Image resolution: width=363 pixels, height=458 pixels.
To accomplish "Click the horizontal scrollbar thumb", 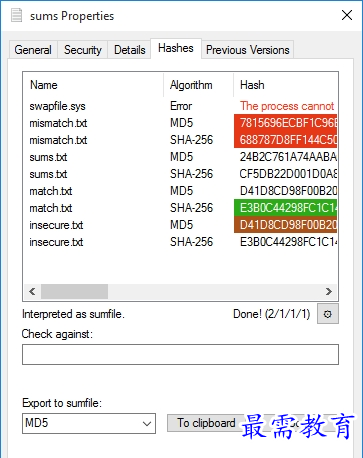I will coord(74,292).
